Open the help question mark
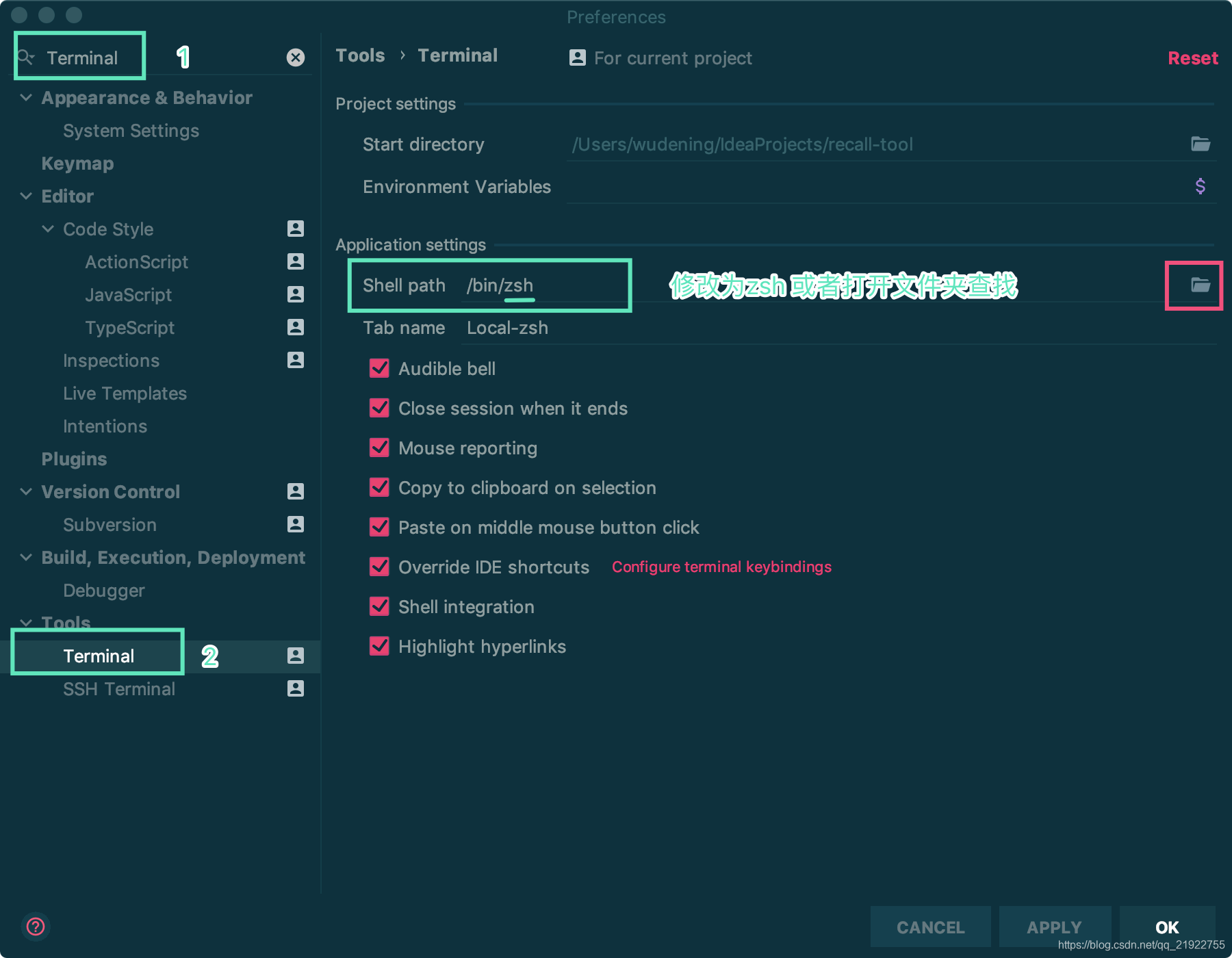This screenshot has width=1232, height=958. [x=36, y=927]
